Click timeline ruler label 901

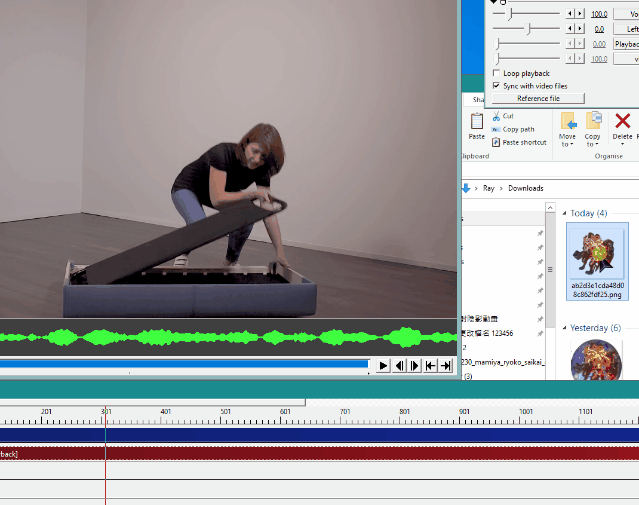[x=464, y=412]
